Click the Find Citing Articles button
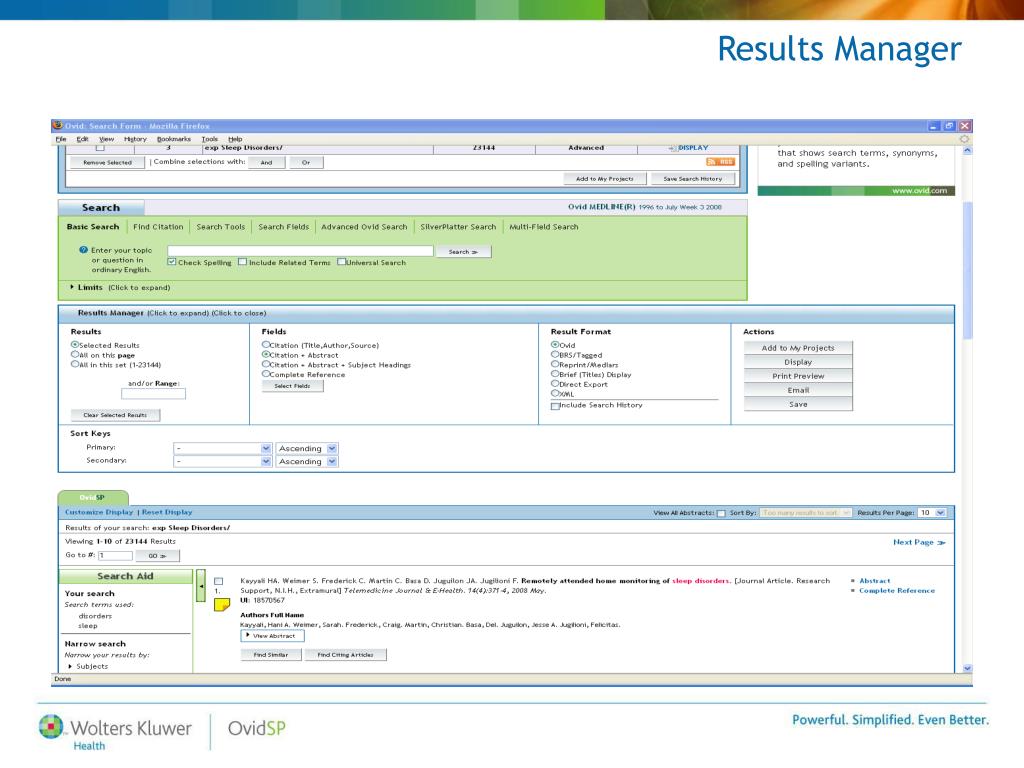The height and width of the screenshot is (768, 1024). 345,654
